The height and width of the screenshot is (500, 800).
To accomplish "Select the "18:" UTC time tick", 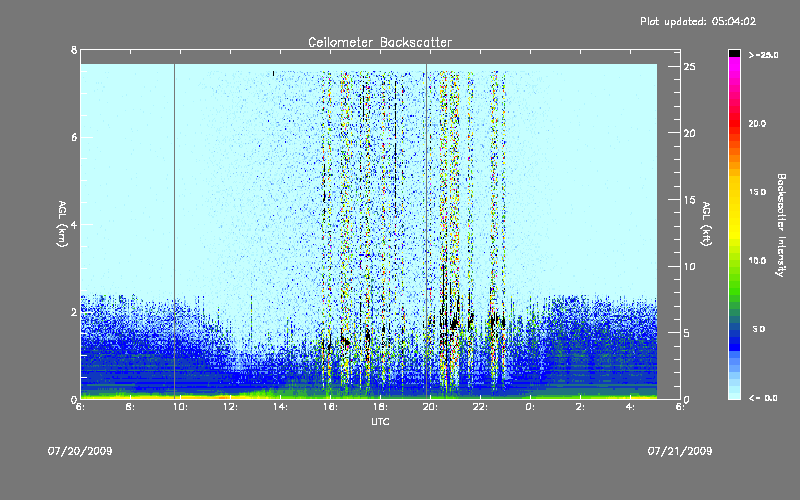I will (380, 407).
